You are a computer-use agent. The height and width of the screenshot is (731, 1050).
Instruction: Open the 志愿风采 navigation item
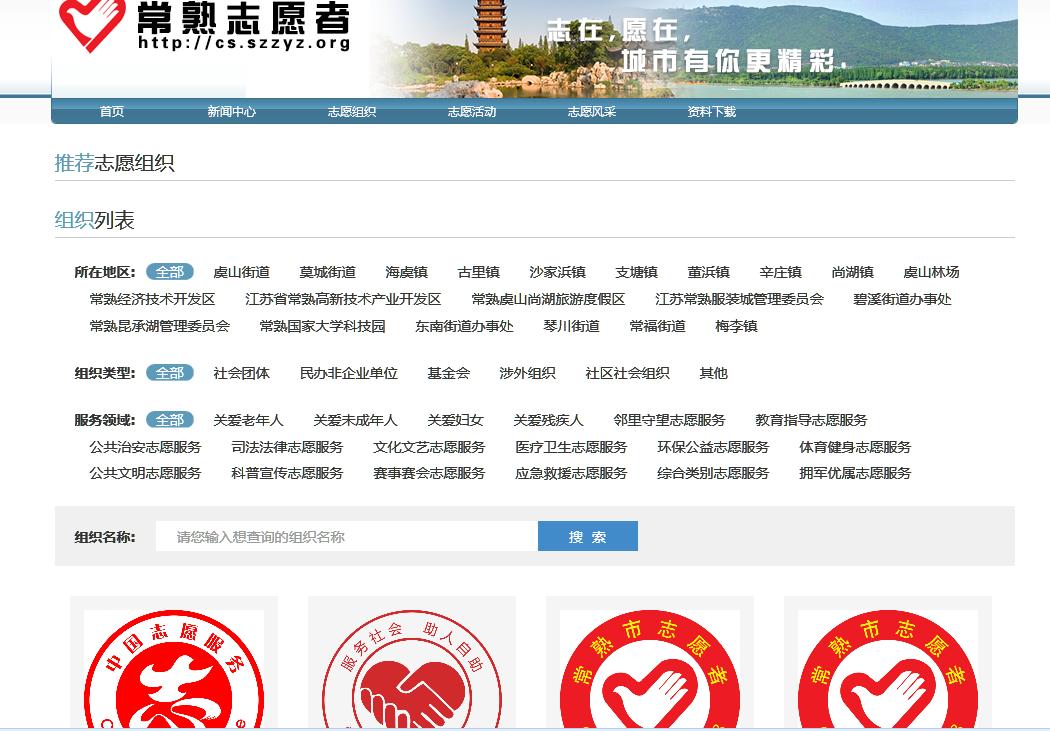click(592, 112)
